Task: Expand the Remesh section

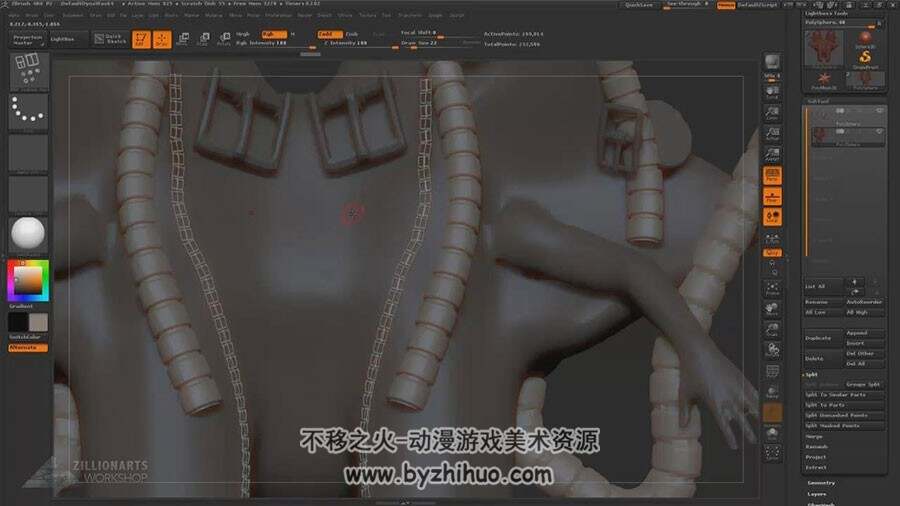Action: click(x=816, y=447)
